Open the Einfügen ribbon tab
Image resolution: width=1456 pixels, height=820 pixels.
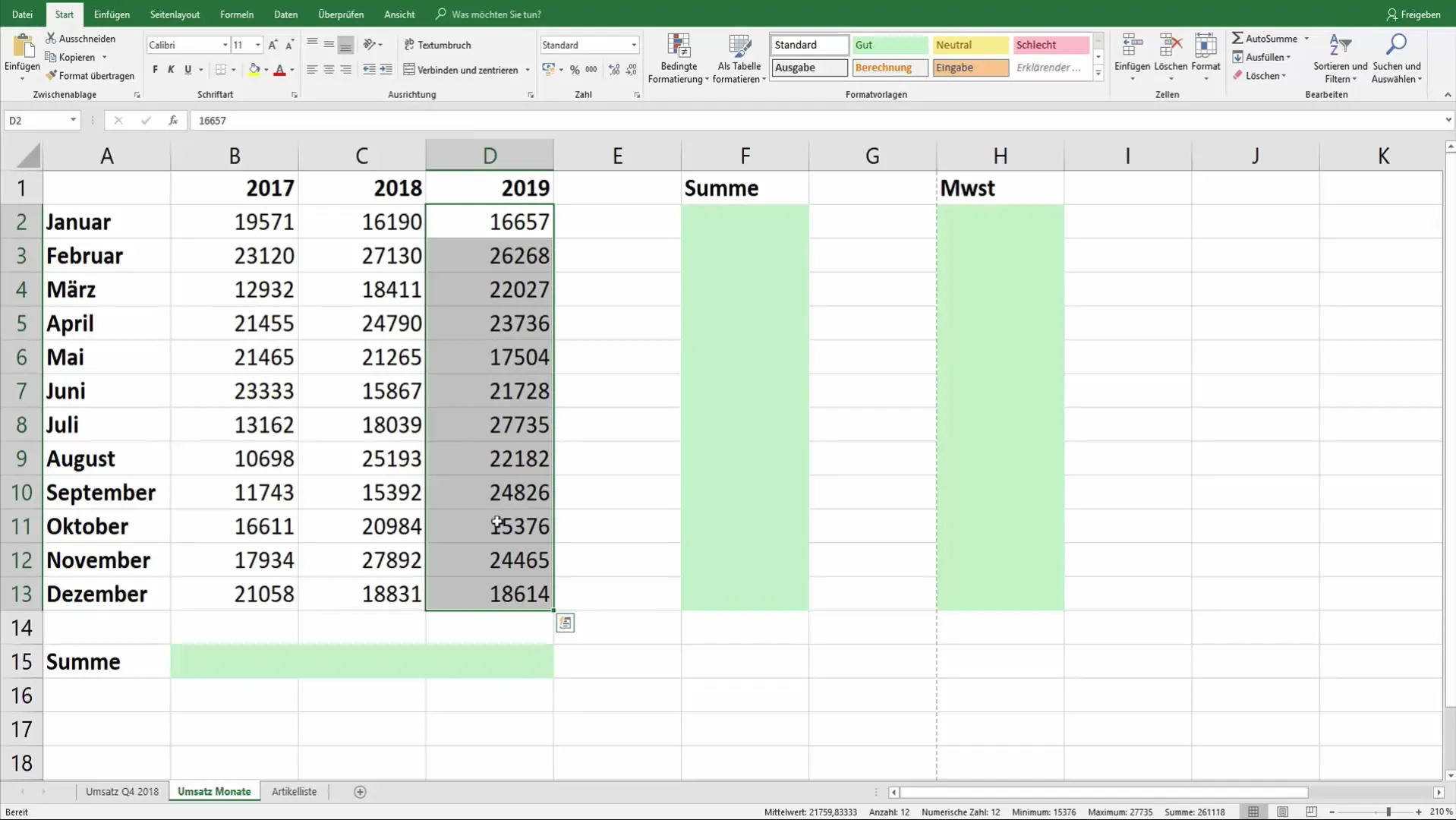(x=112, y=14)
